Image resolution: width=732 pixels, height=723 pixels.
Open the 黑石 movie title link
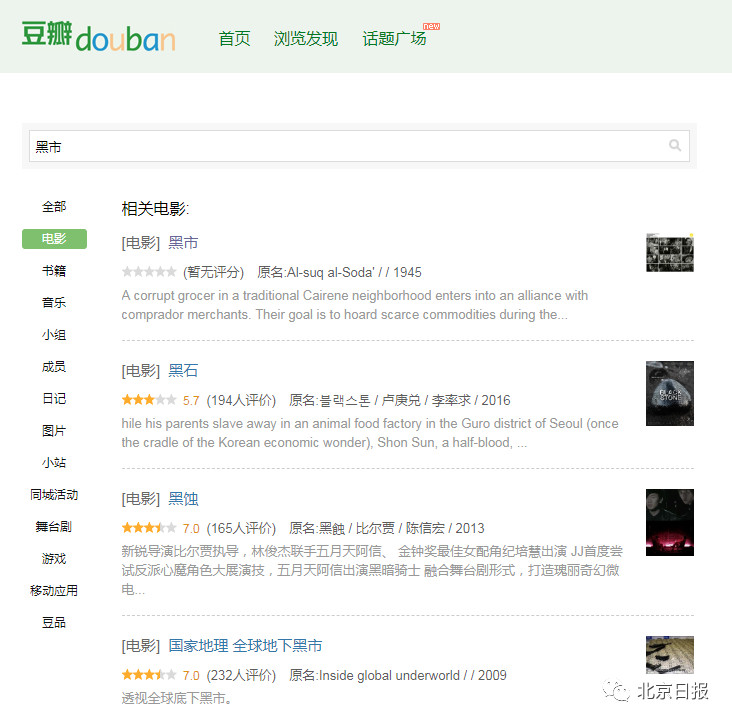click(183, 371)
